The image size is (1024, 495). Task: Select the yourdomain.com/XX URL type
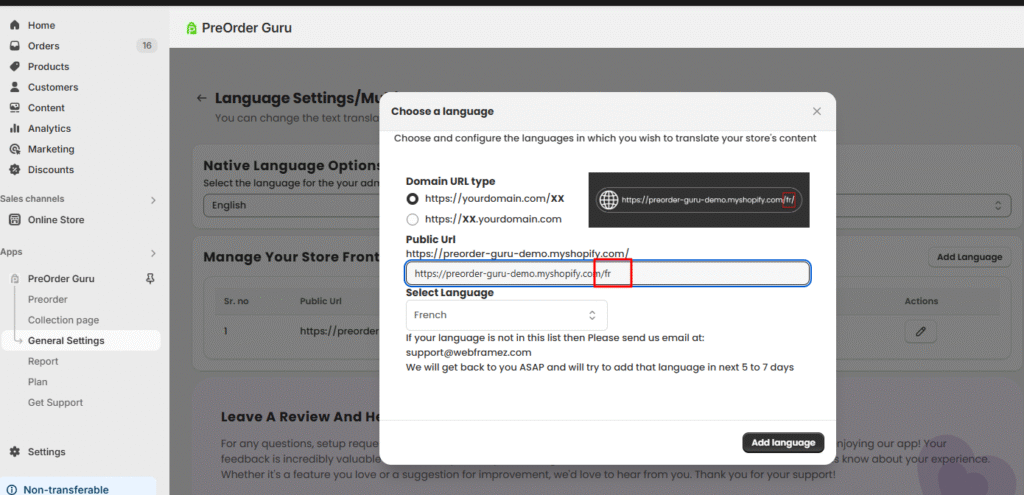tap(412, 199)
